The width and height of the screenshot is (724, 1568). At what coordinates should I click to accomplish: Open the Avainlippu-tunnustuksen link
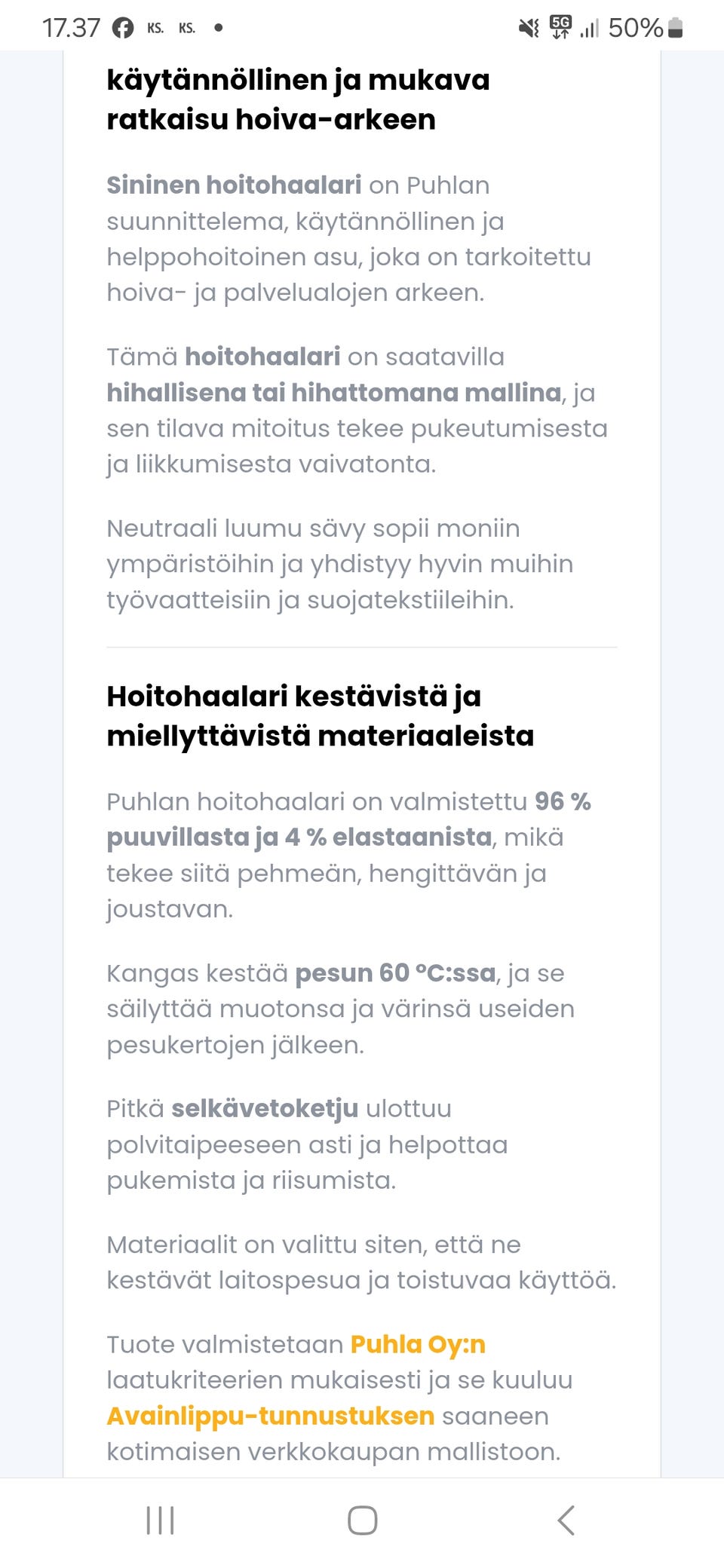click(x=269, y=1416)
